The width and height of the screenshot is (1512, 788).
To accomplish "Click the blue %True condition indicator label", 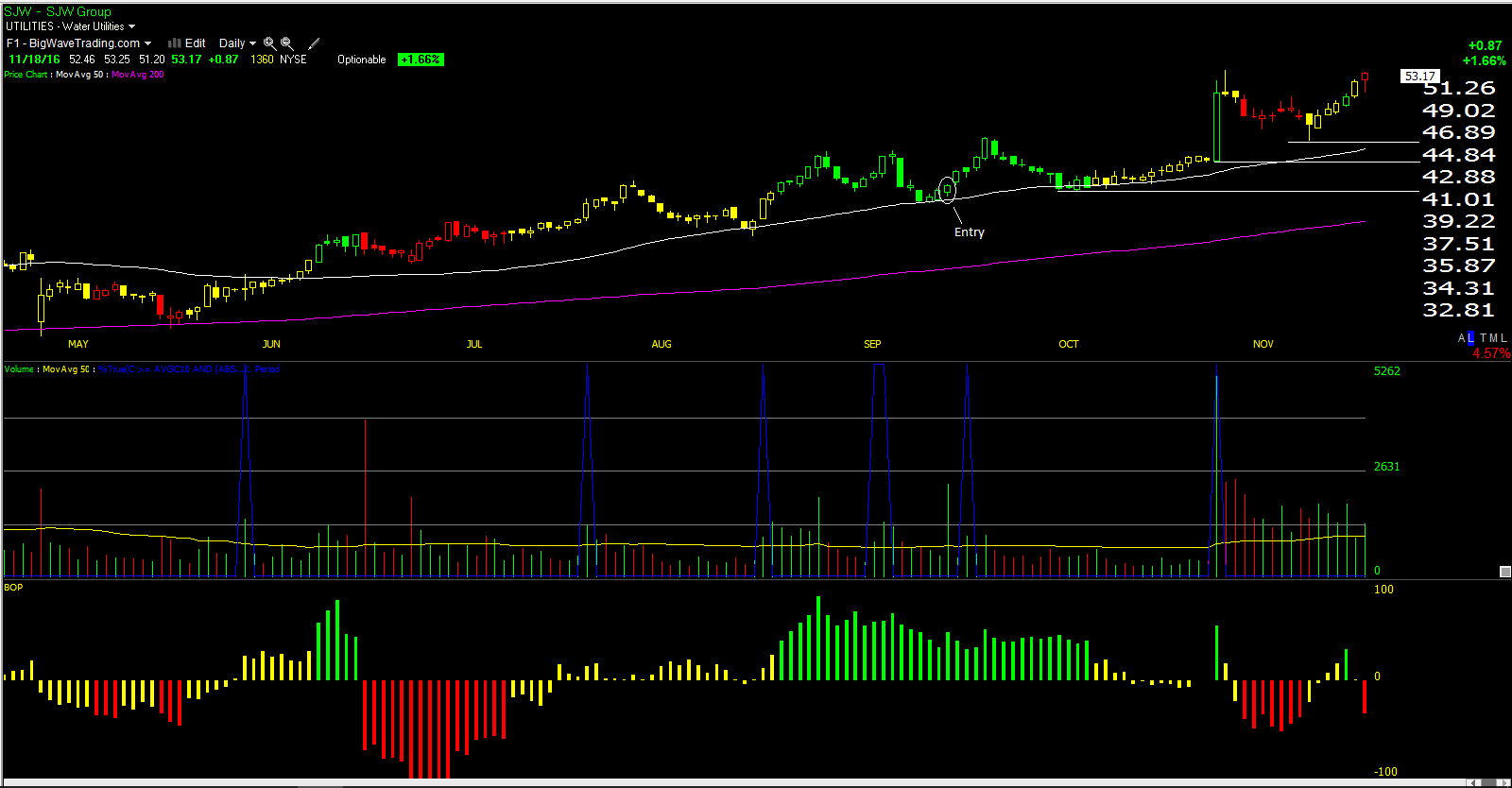I will [x=189, y=369].
